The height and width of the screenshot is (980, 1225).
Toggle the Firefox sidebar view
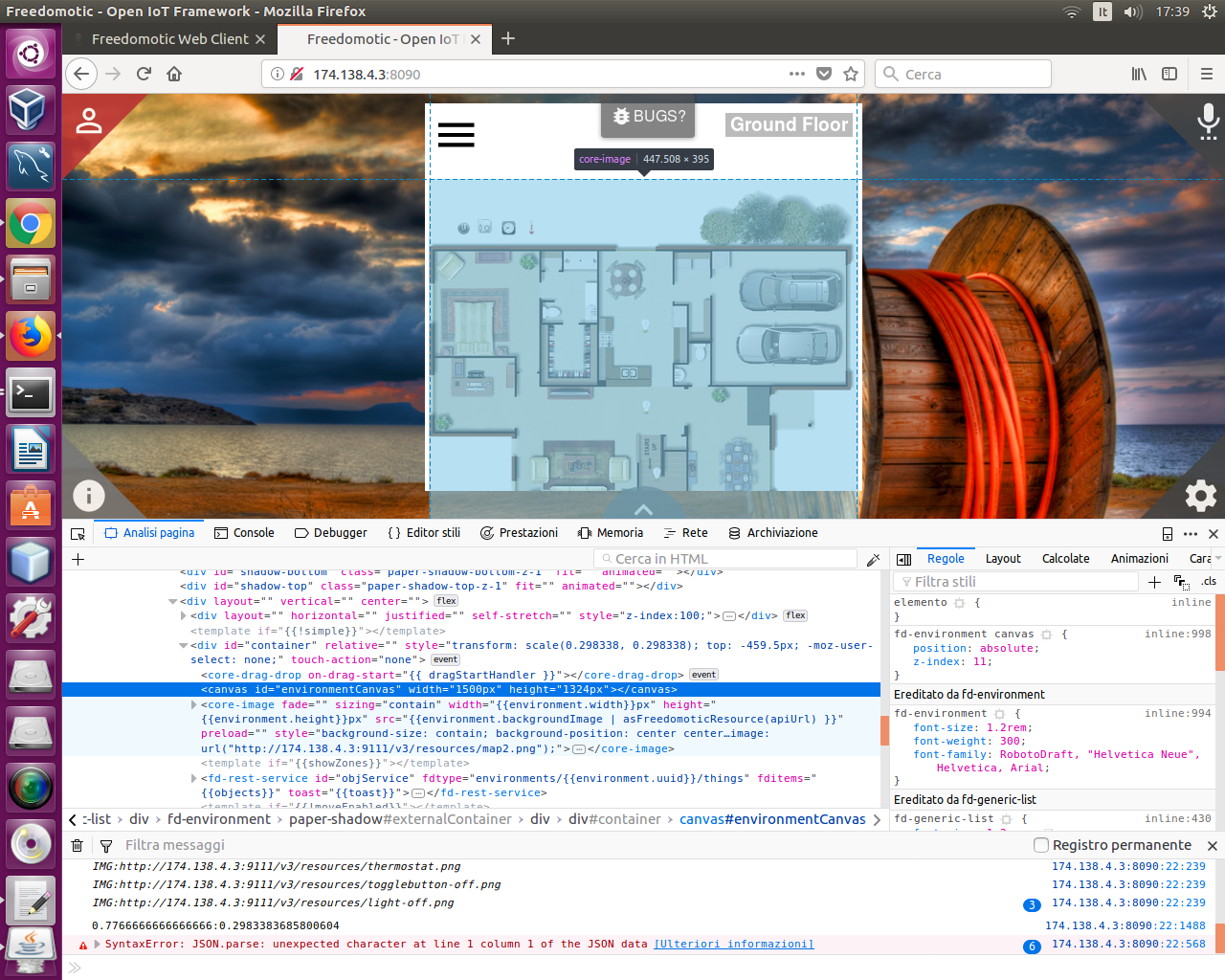point(1169,74)
